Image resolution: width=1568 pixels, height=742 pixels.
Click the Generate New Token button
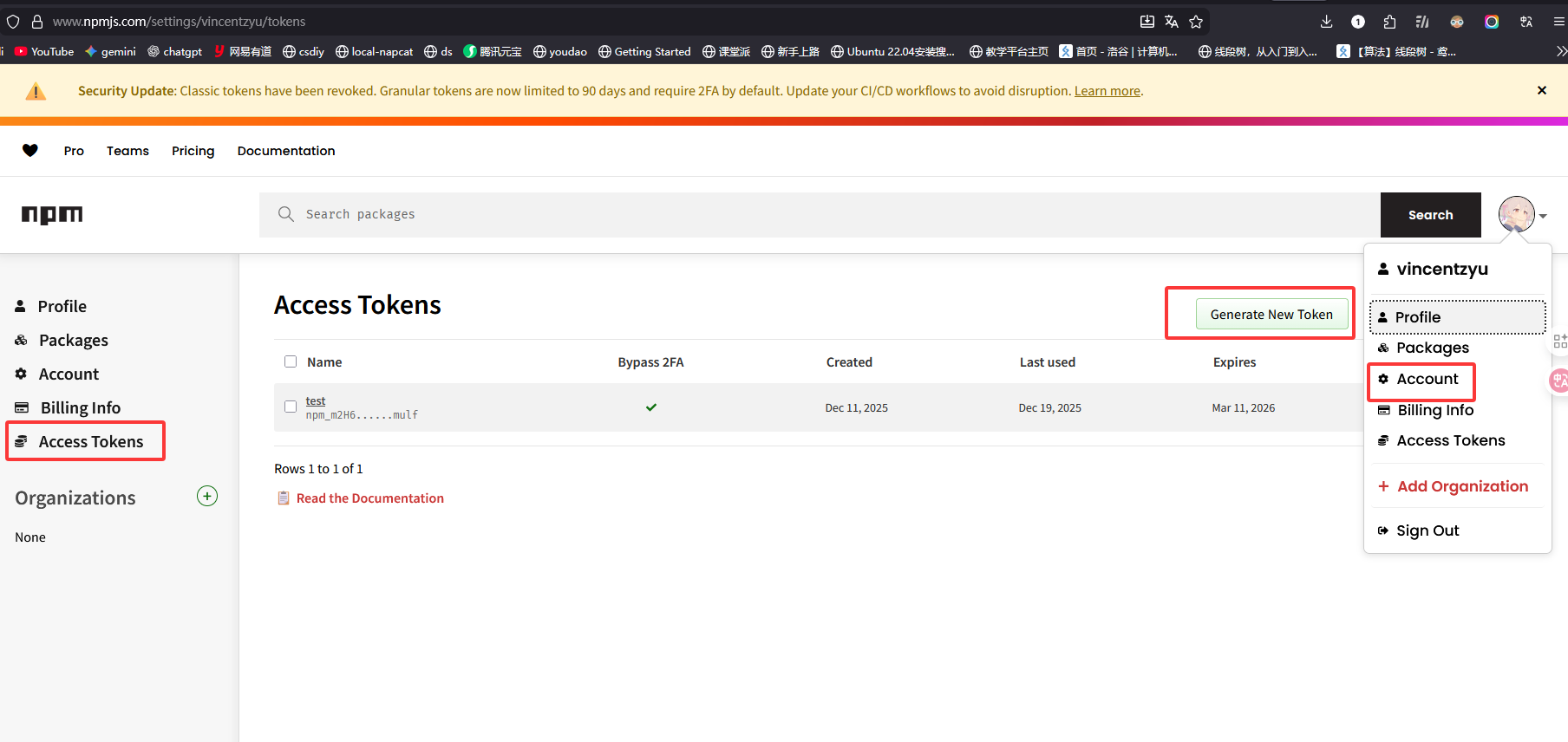coord(1271,315)
